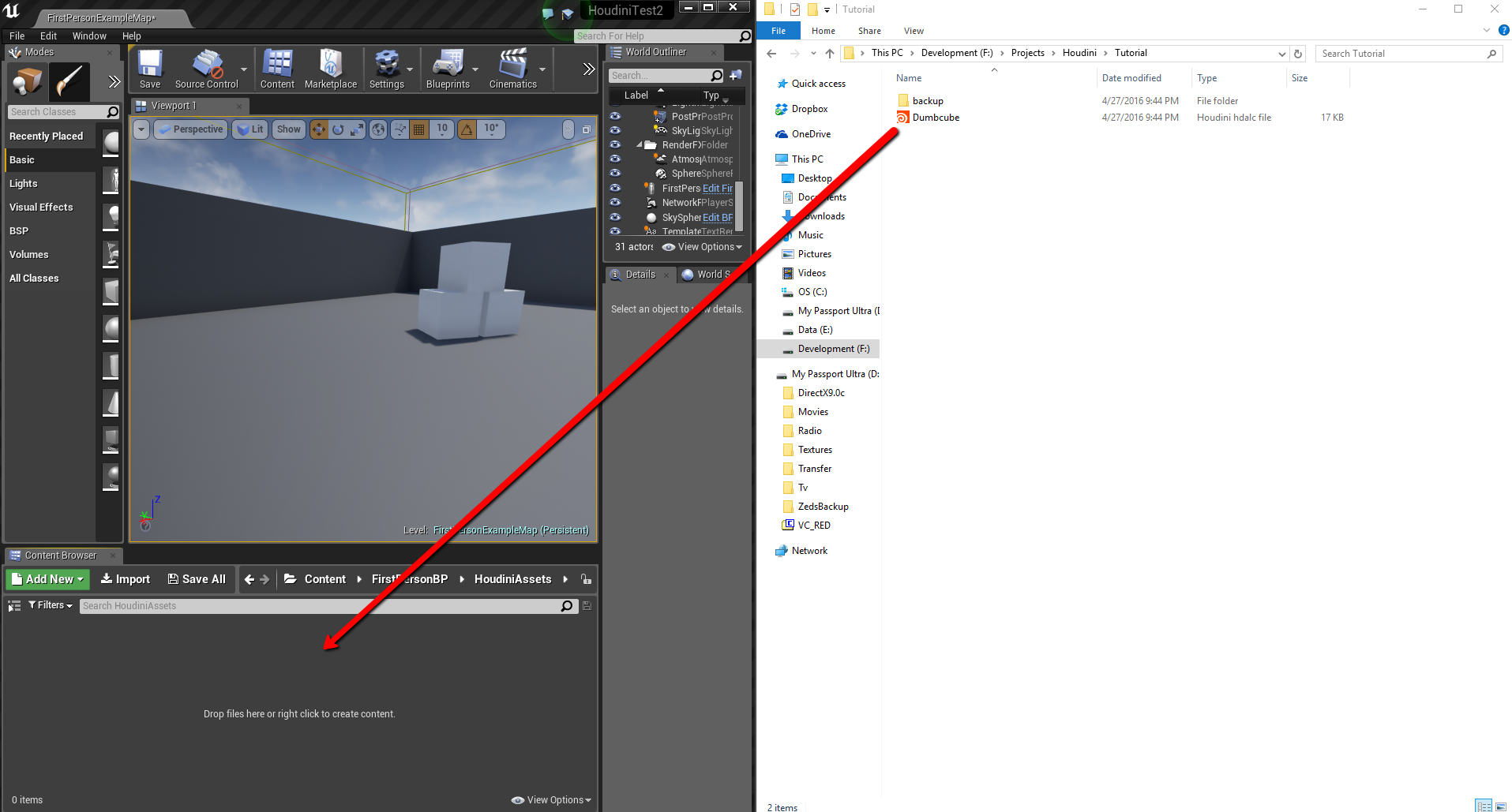The height and width of the screenshot is (812, 1512).
Task: Open the Show flags menu
Action: click(288, 129)
